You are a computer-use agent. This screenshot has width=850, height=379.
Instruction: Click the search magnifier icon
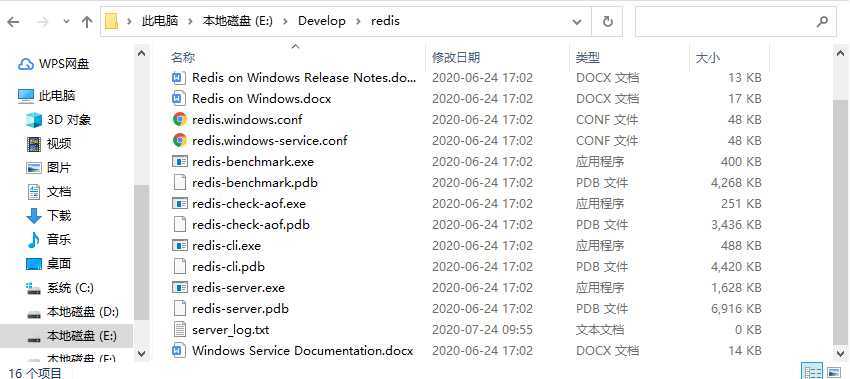point(822,22)
